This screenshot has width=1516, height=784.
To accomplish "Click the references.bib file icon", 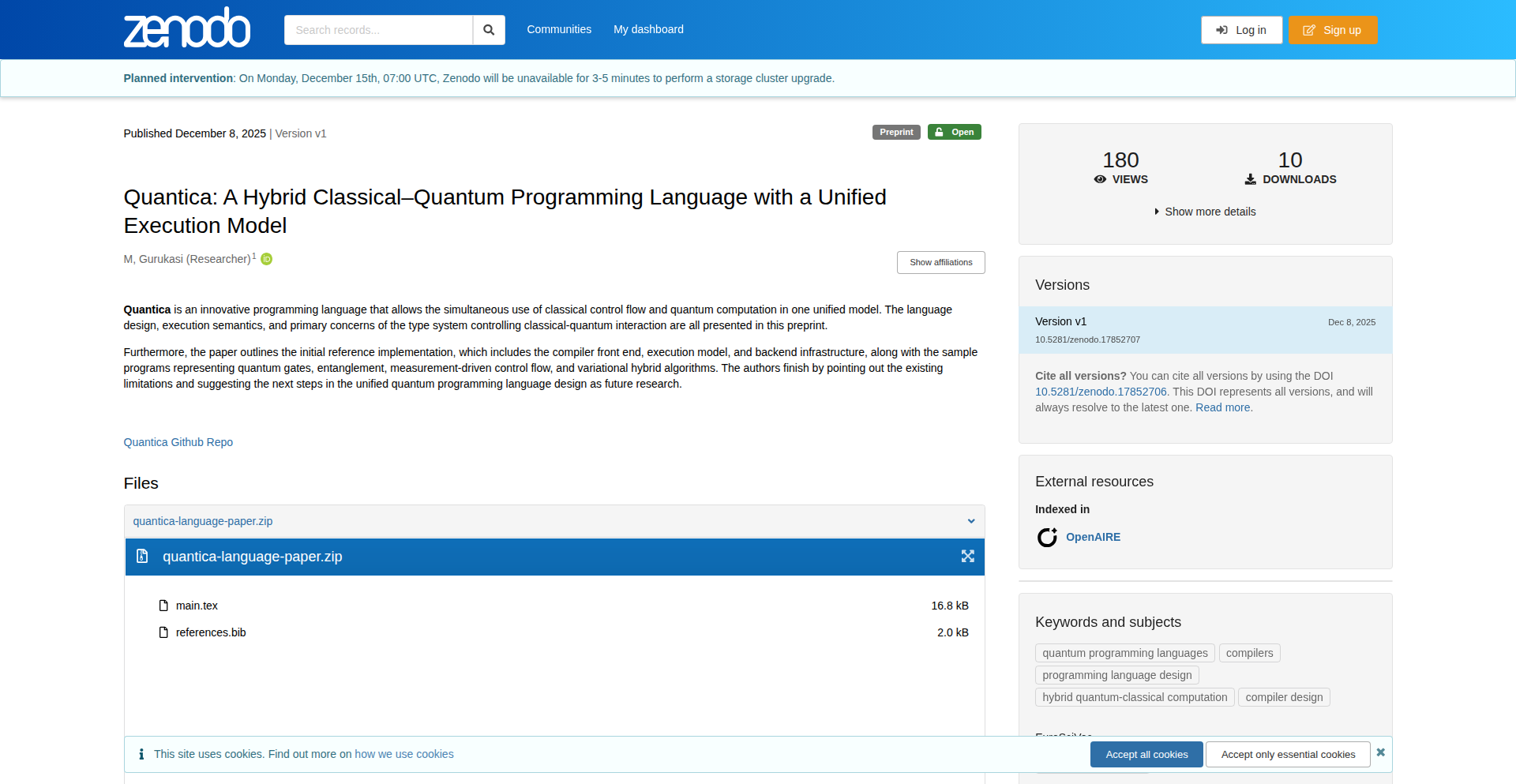I will 163,632.
